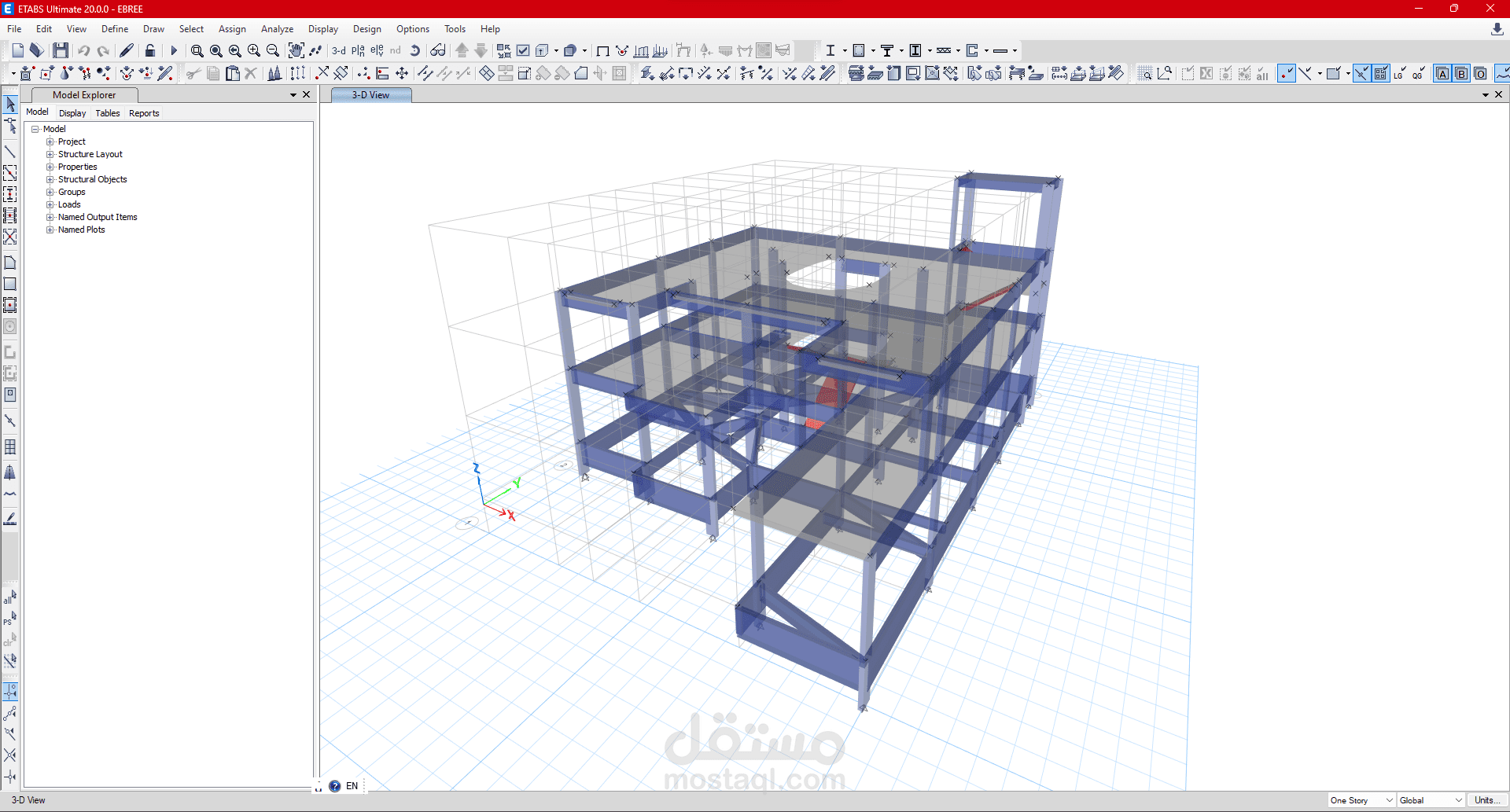The image size is (1510, 812).
Task: Toggle Snap to Points button
Action: coord(1286,73)
